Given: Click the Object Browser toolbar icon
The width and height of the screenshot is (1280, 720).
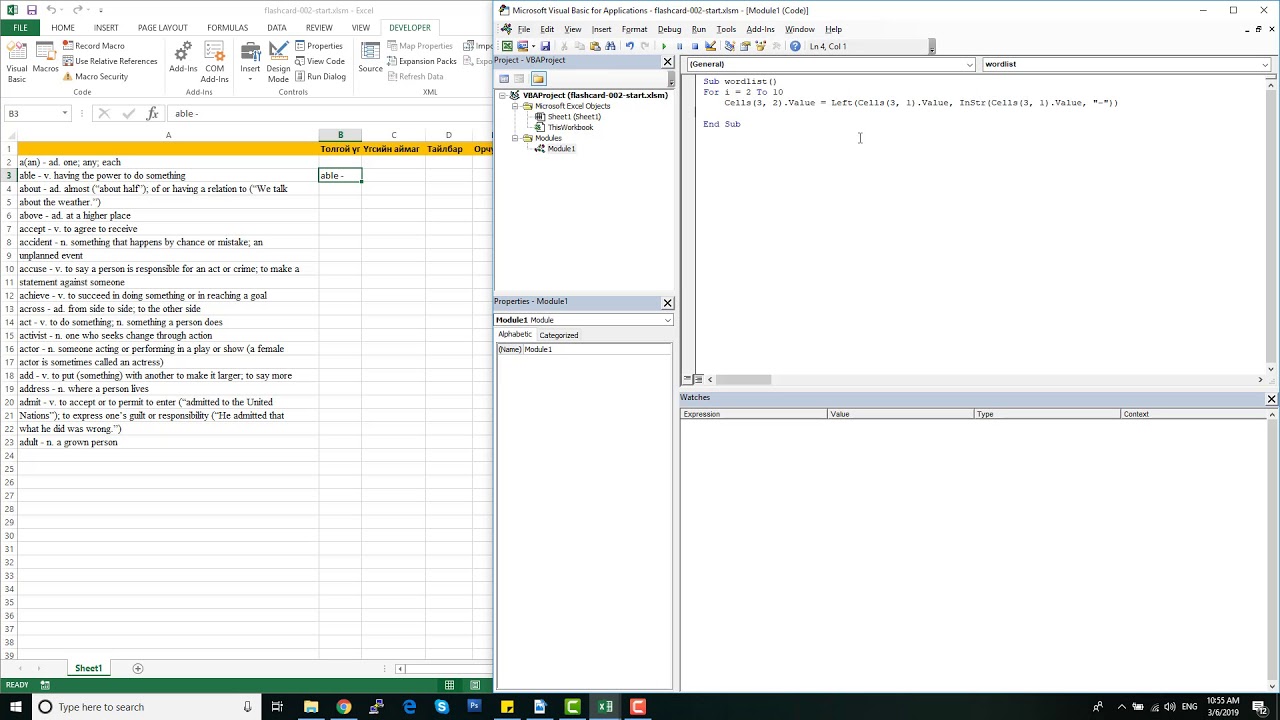Looking at the screenshot, I should point(761,46).
